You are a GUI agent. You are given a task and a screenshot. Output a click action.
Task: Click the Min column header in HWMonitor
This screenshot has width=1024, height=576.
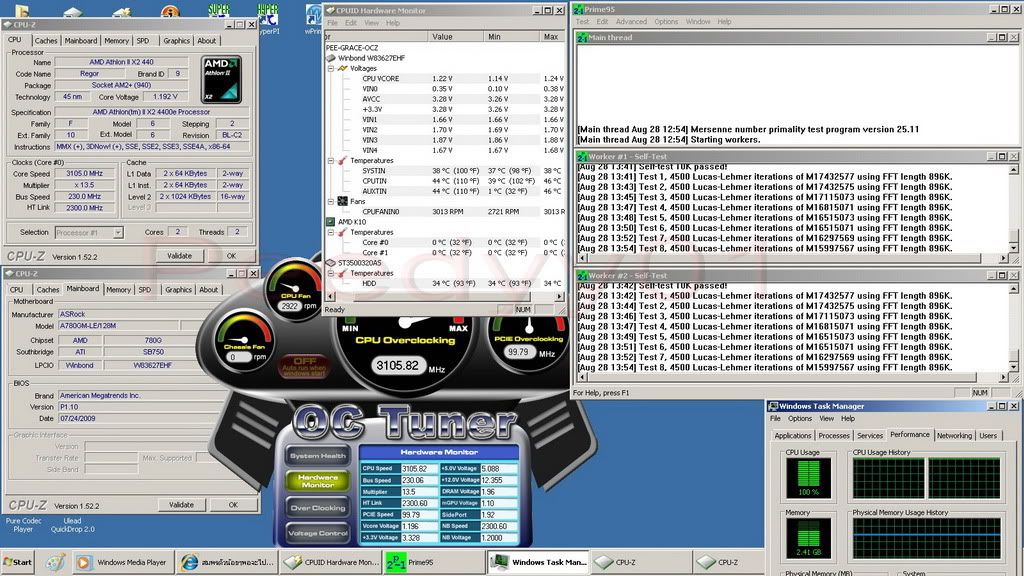(512, 37)
